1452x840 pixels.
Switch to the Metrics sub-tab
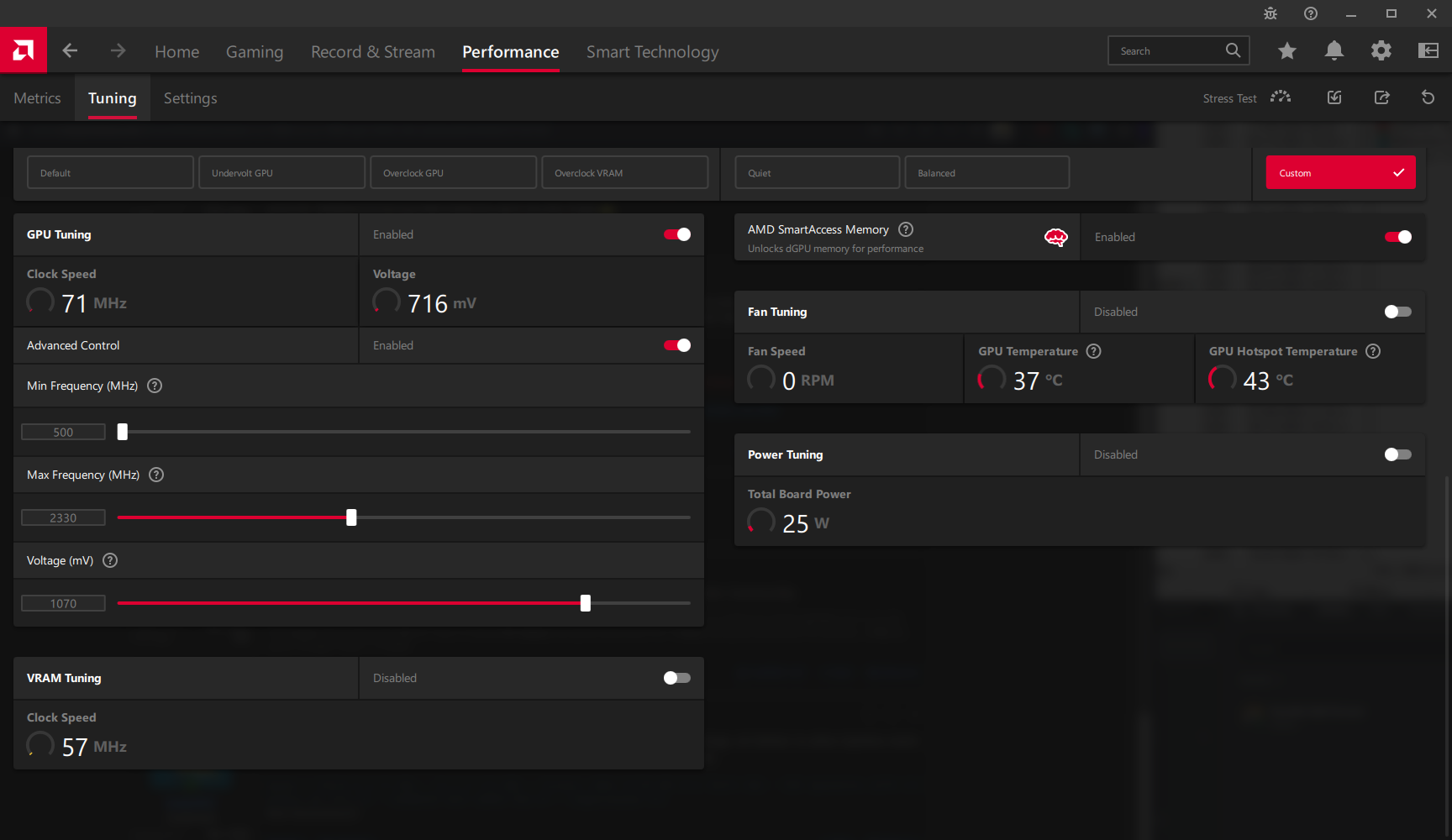pyautogui.click(x=37, y=98)
